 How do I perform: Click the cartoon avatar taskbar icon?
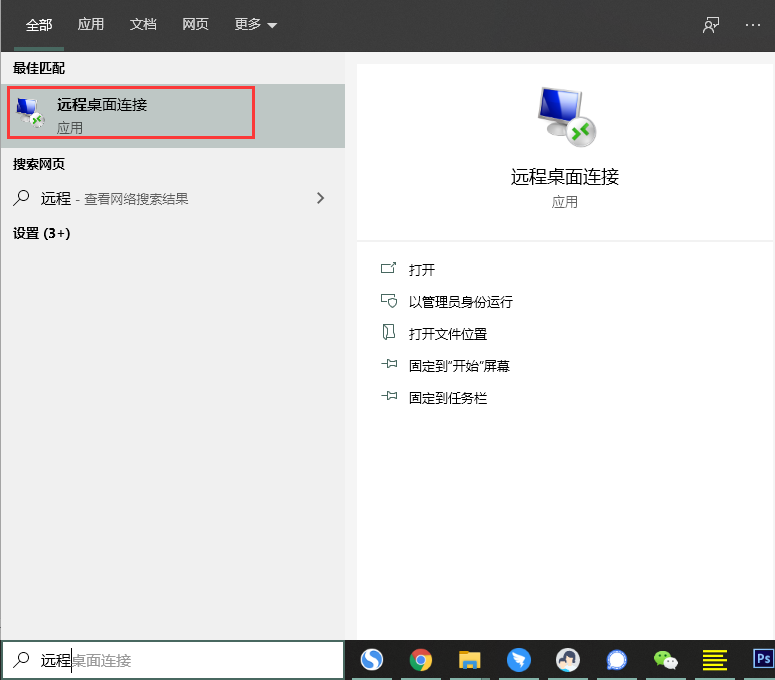(567, 660)
